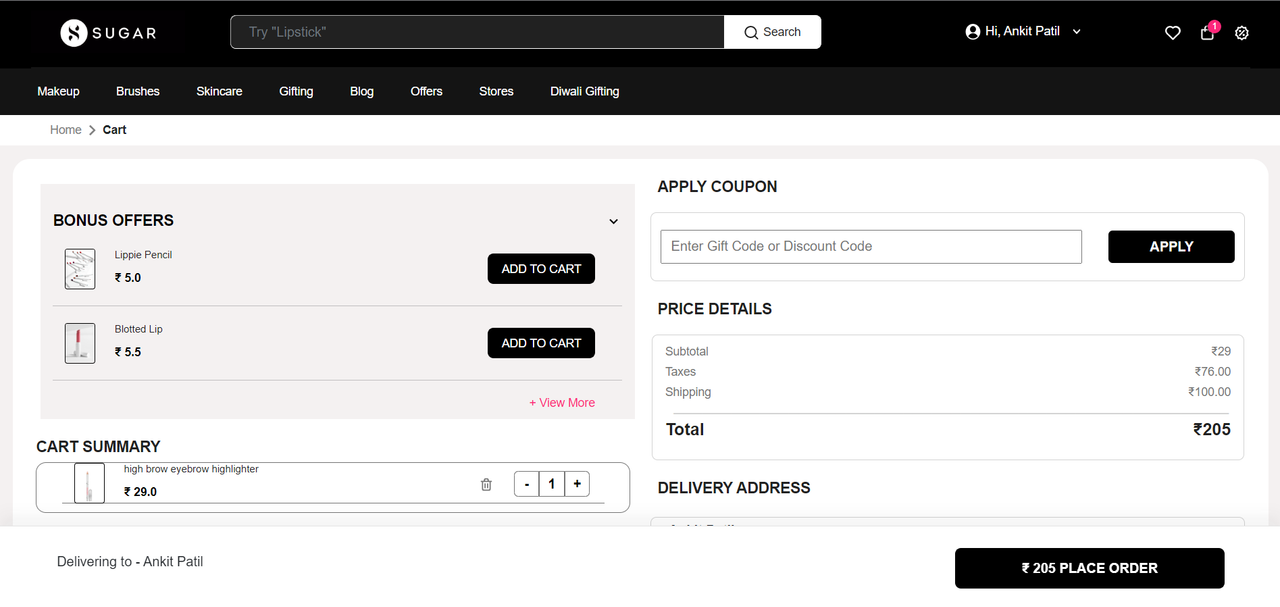Viewport: 1280px width, 607px height.
Task: Click the ₹ 29.0 item price
Action: coord(140,492)
